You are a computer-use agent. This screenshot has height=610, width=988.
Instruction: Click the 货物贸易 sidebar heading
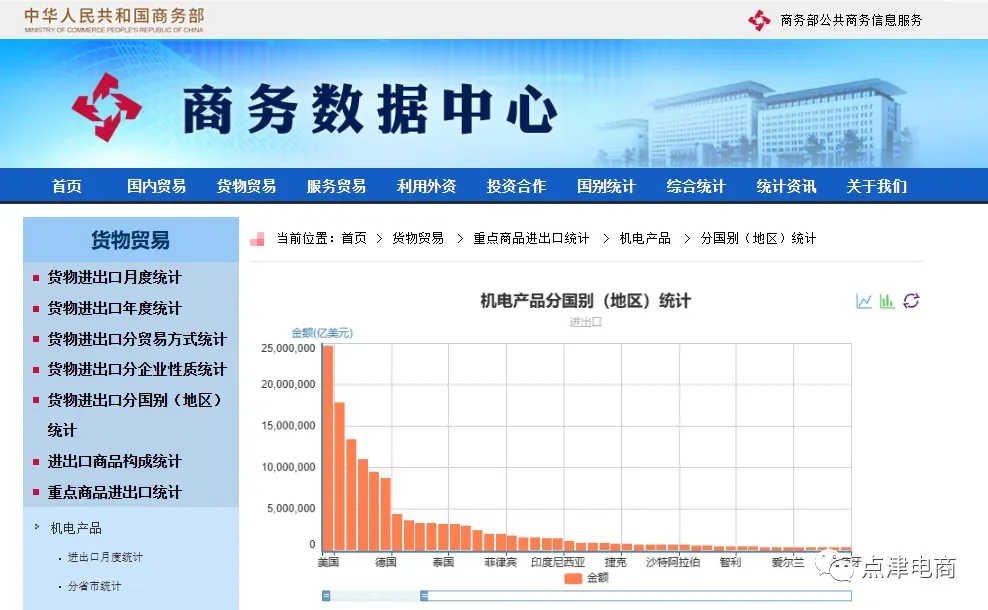[130, 240]
